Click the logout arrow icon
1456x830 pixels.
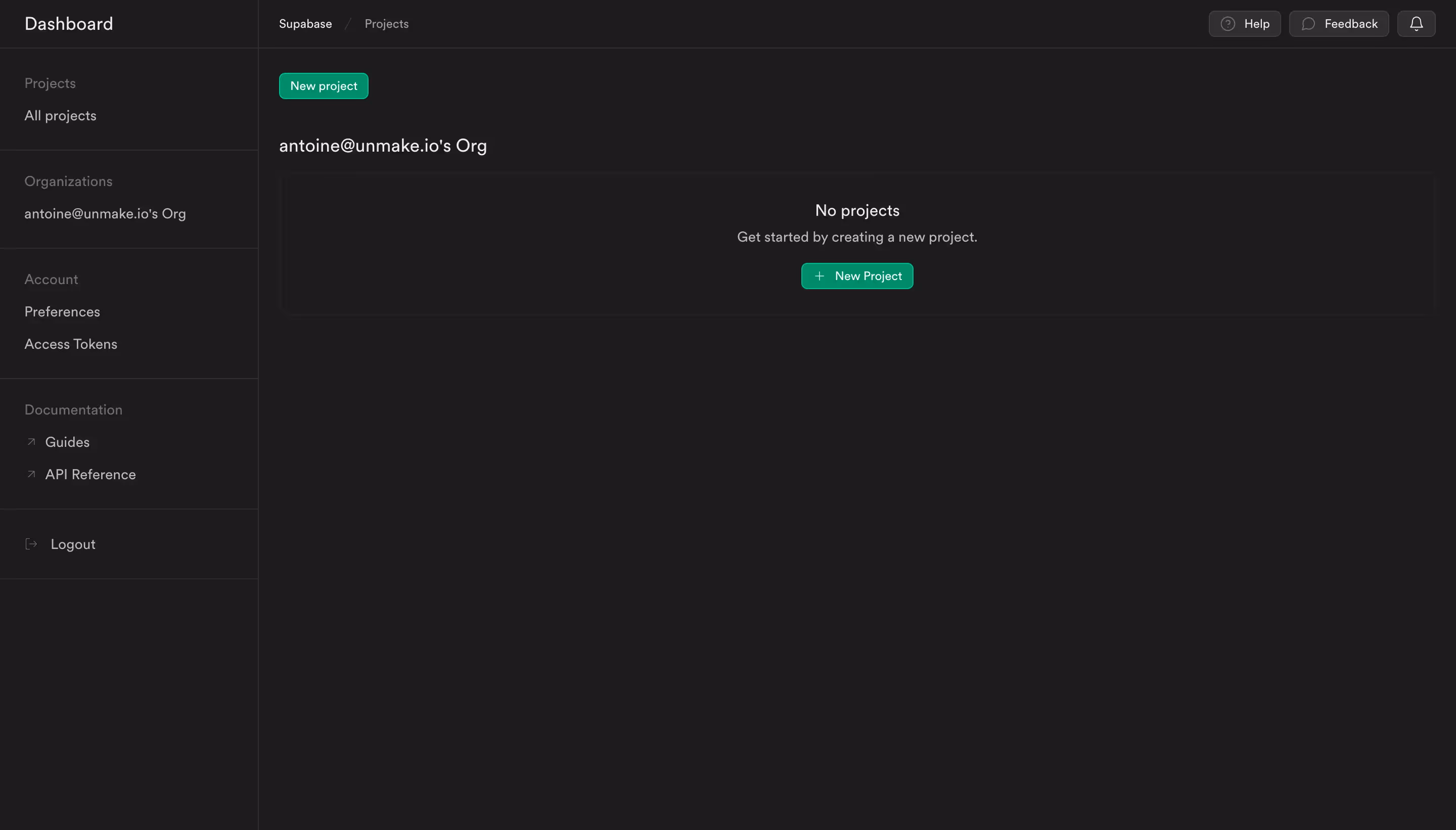click(x=31, y=544)
